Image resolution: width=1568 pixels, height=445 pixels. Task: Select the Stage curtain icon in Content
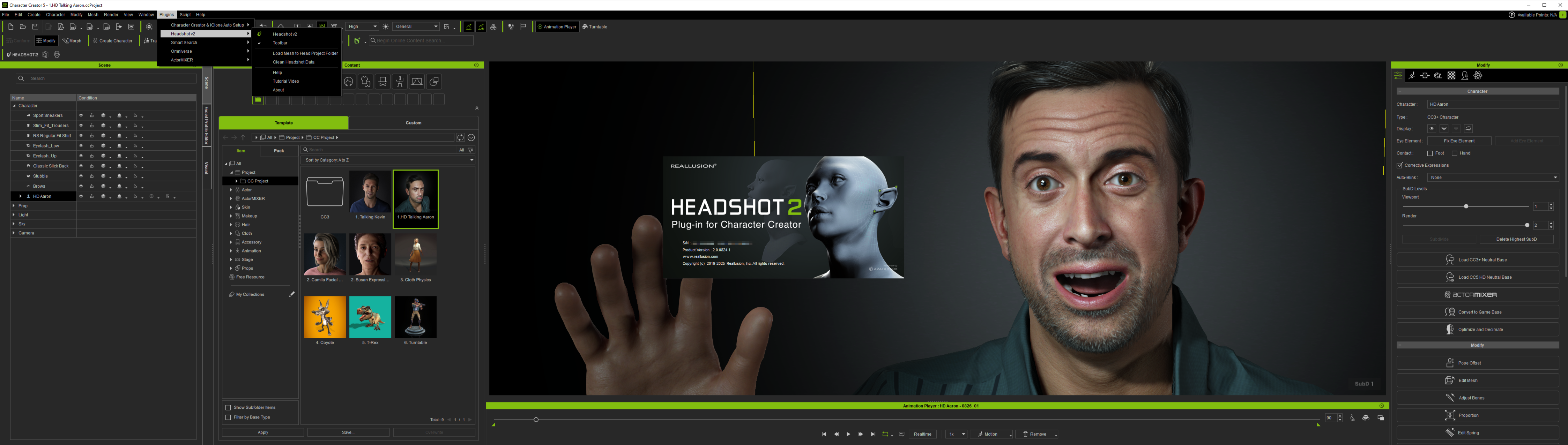pyautogui.click(x=417, y=82)
